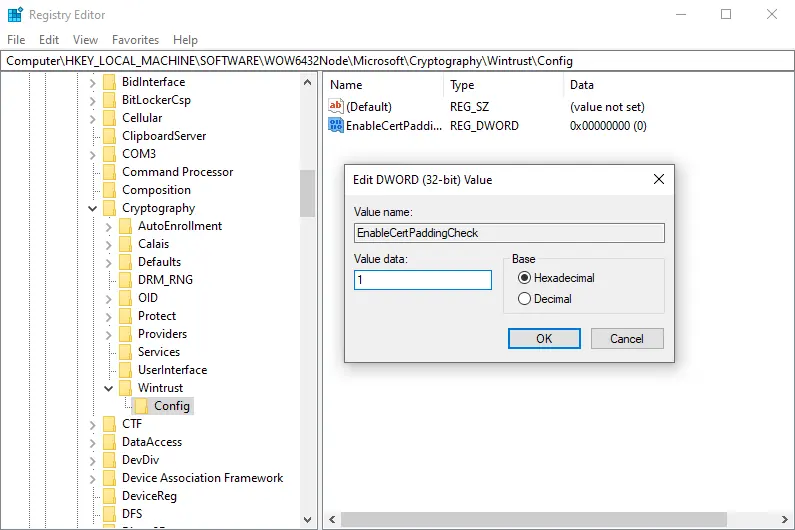Click the tree pane scroll up arrow
This screenshot has height=530, width=795.
(307, 82)
